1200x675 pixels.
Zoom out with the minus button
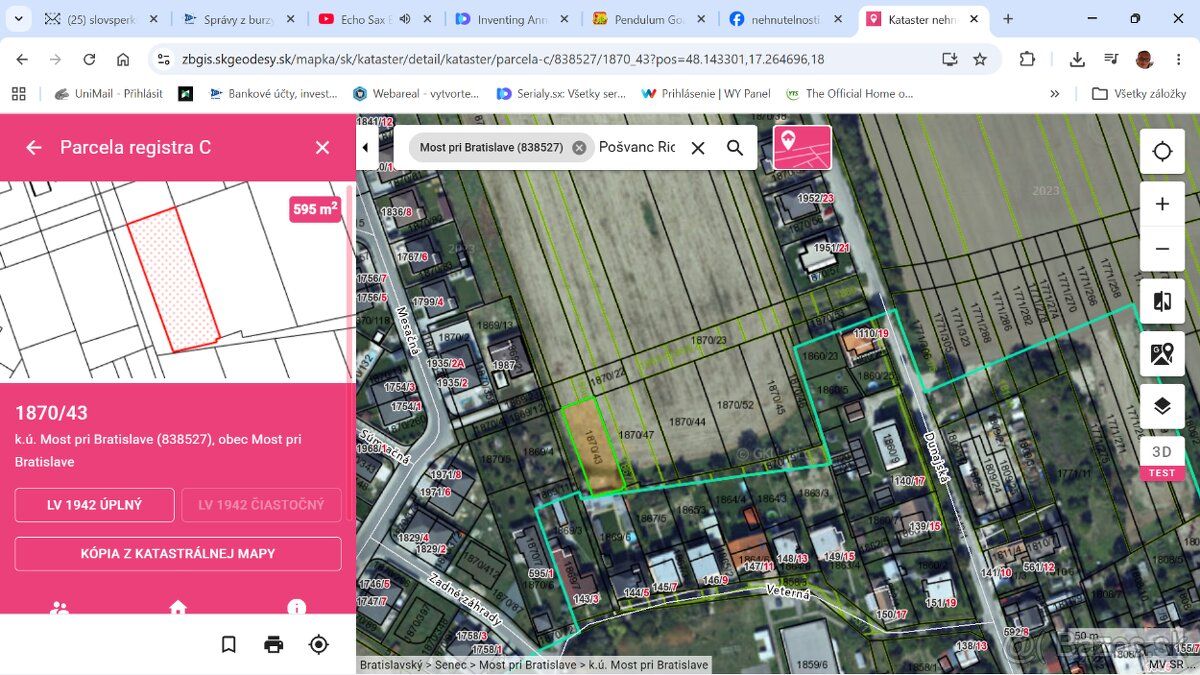1162,249
